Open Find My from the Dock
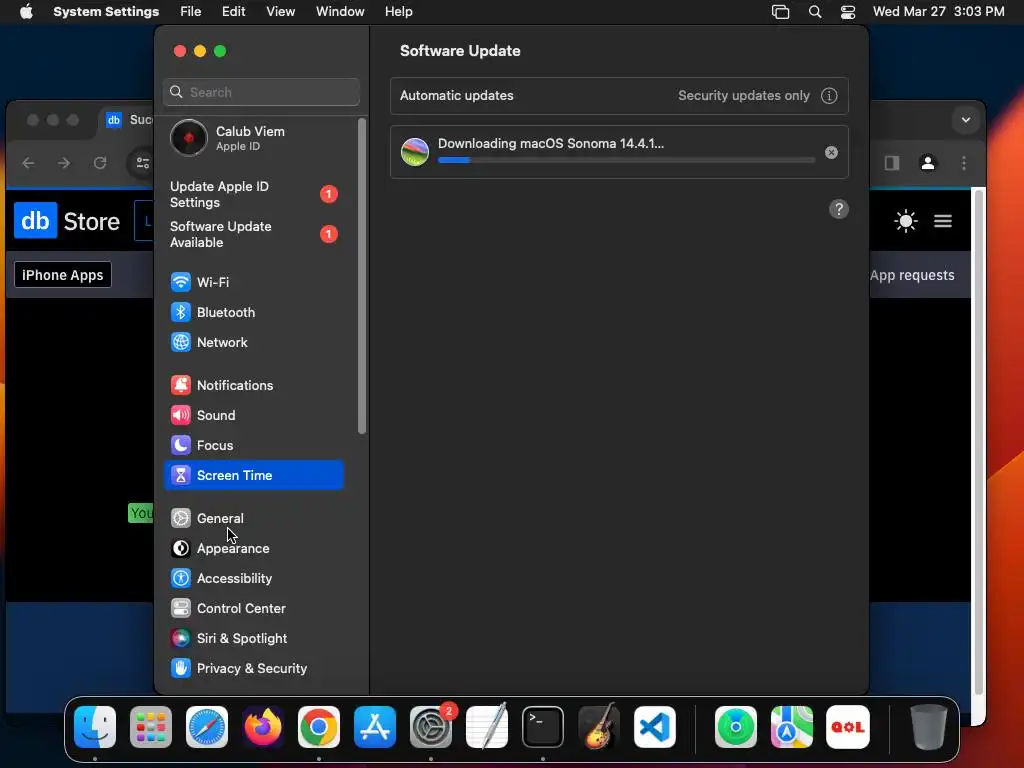Image resolution: width=1024 pixels, height=768 pixels. 736,727
